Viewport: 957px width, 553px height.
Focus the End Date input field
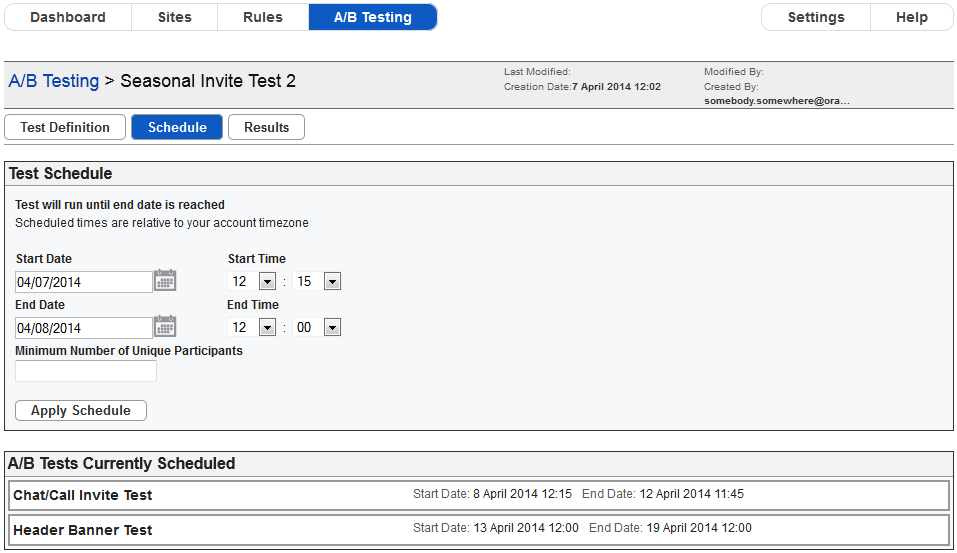[x=84, y=328]
